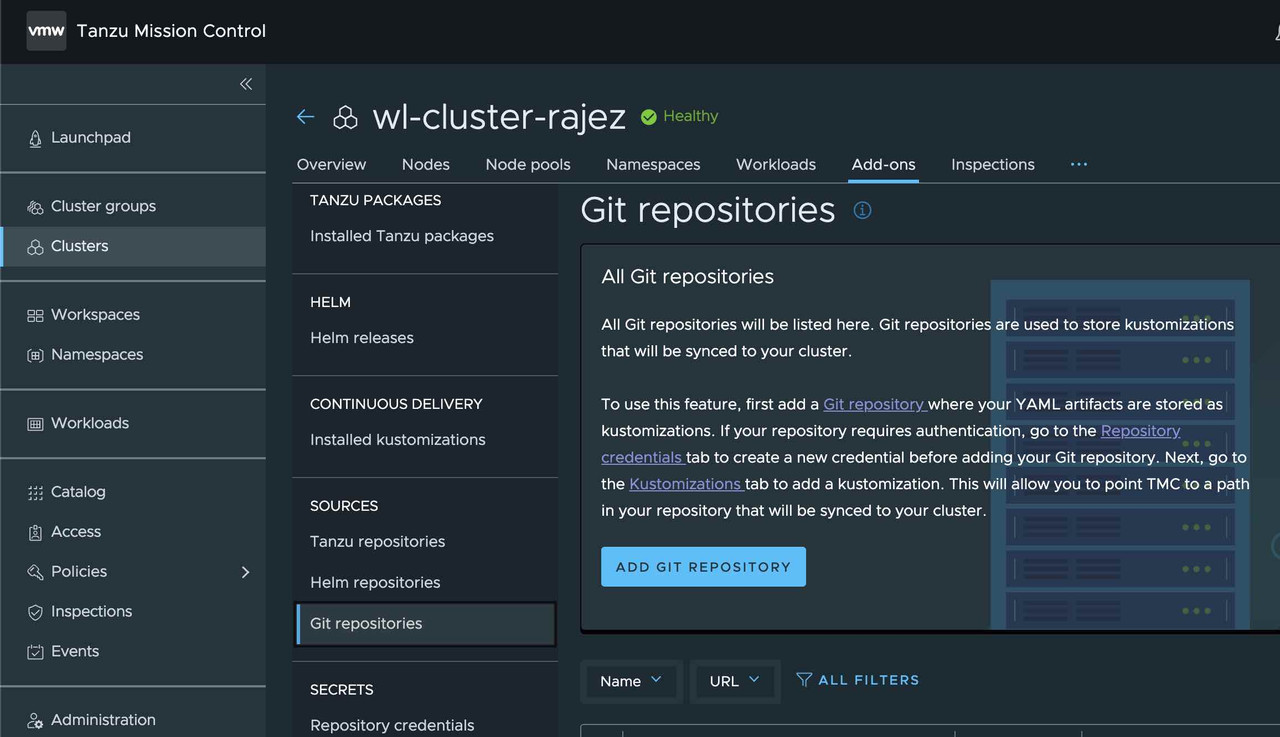Follow the Git repository link
The image size is (1280, 737).
coord(873,405)
